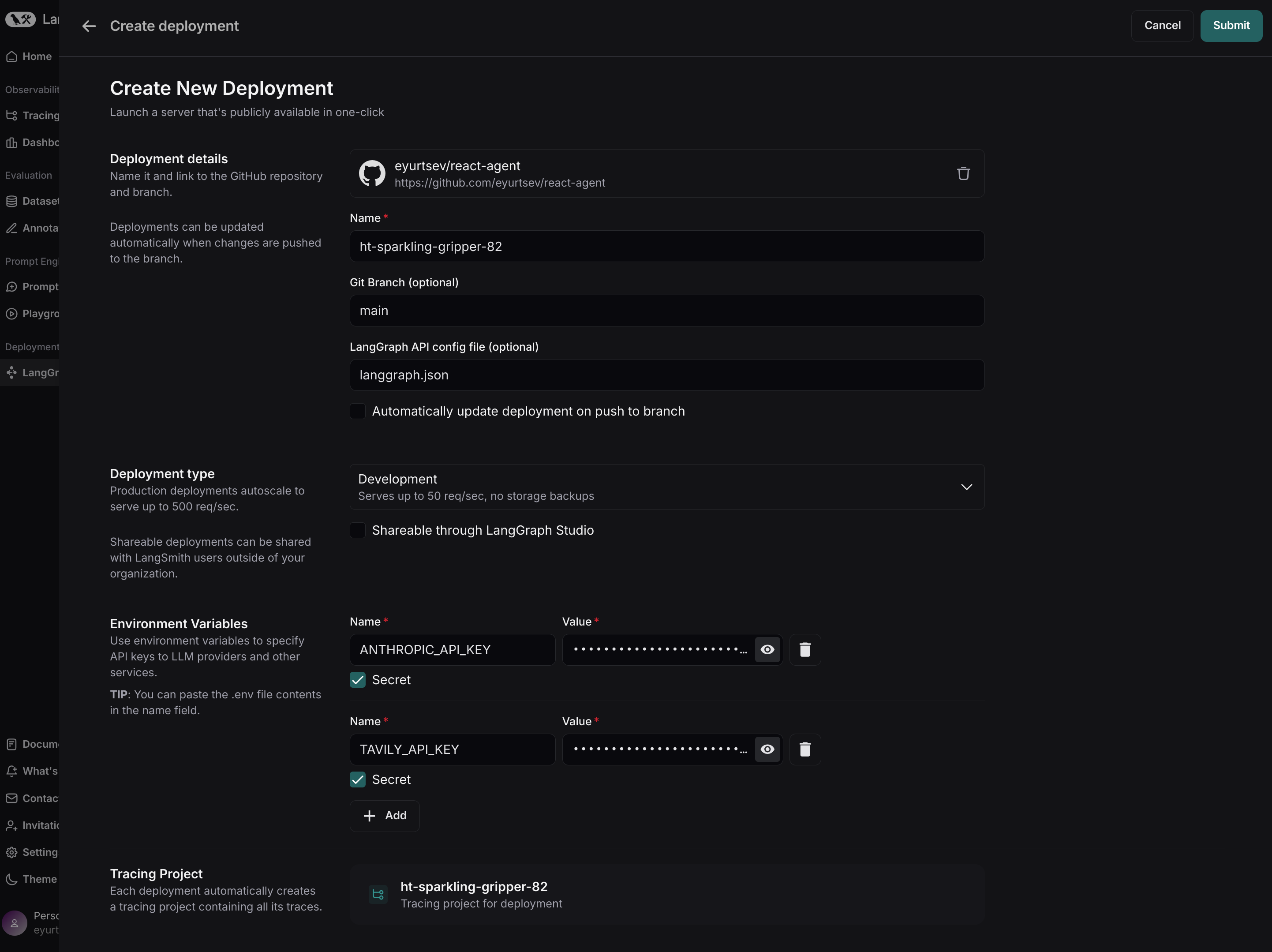Click the Deployment details section heading
This screenshot has height=952, width=1272.
pos(168,159)
